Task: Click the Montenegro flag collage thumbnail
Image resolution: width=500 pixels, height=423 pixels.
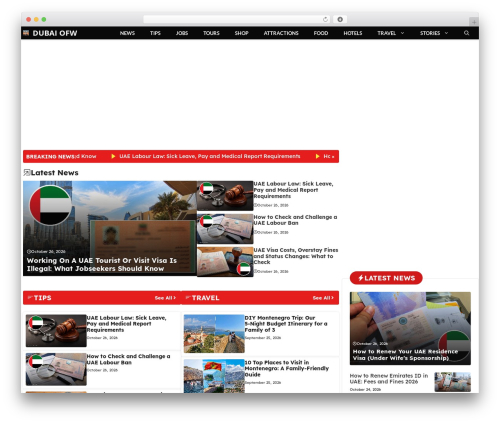Action: click(214, 376)
